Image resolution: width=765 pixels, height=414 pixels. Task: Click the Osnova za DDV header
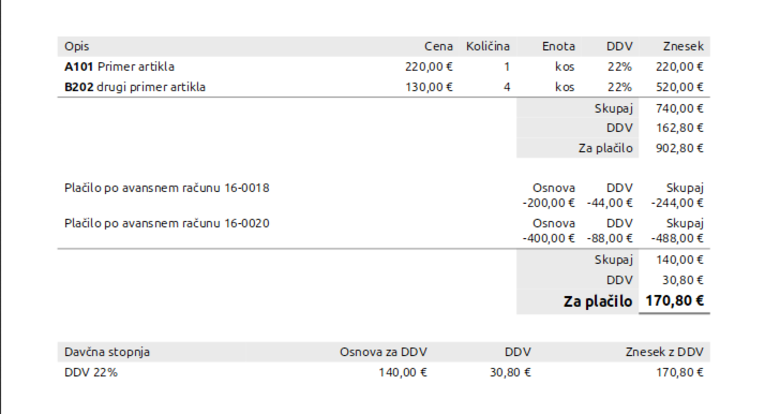coord(383,352)
